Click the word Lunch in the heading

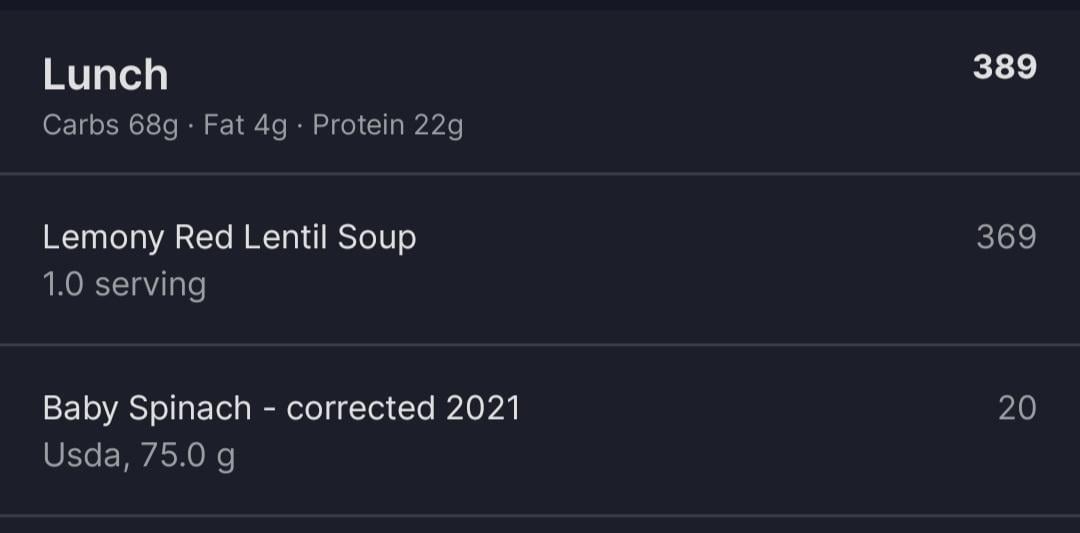click(x=106, y=75)
